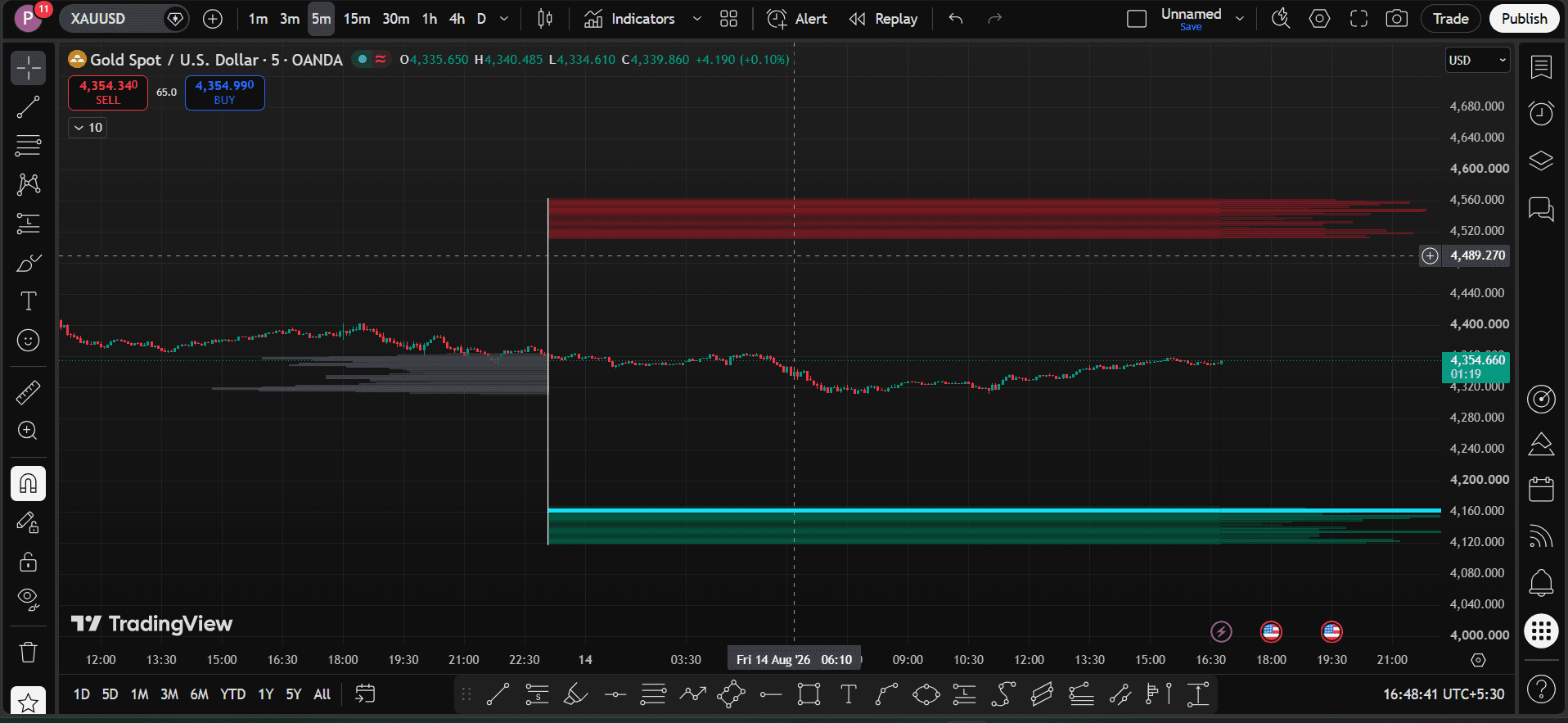Viewport: 1568px width, 723px height.
Task: Toggle stay in drawing mode
Action: pos(29,522)
